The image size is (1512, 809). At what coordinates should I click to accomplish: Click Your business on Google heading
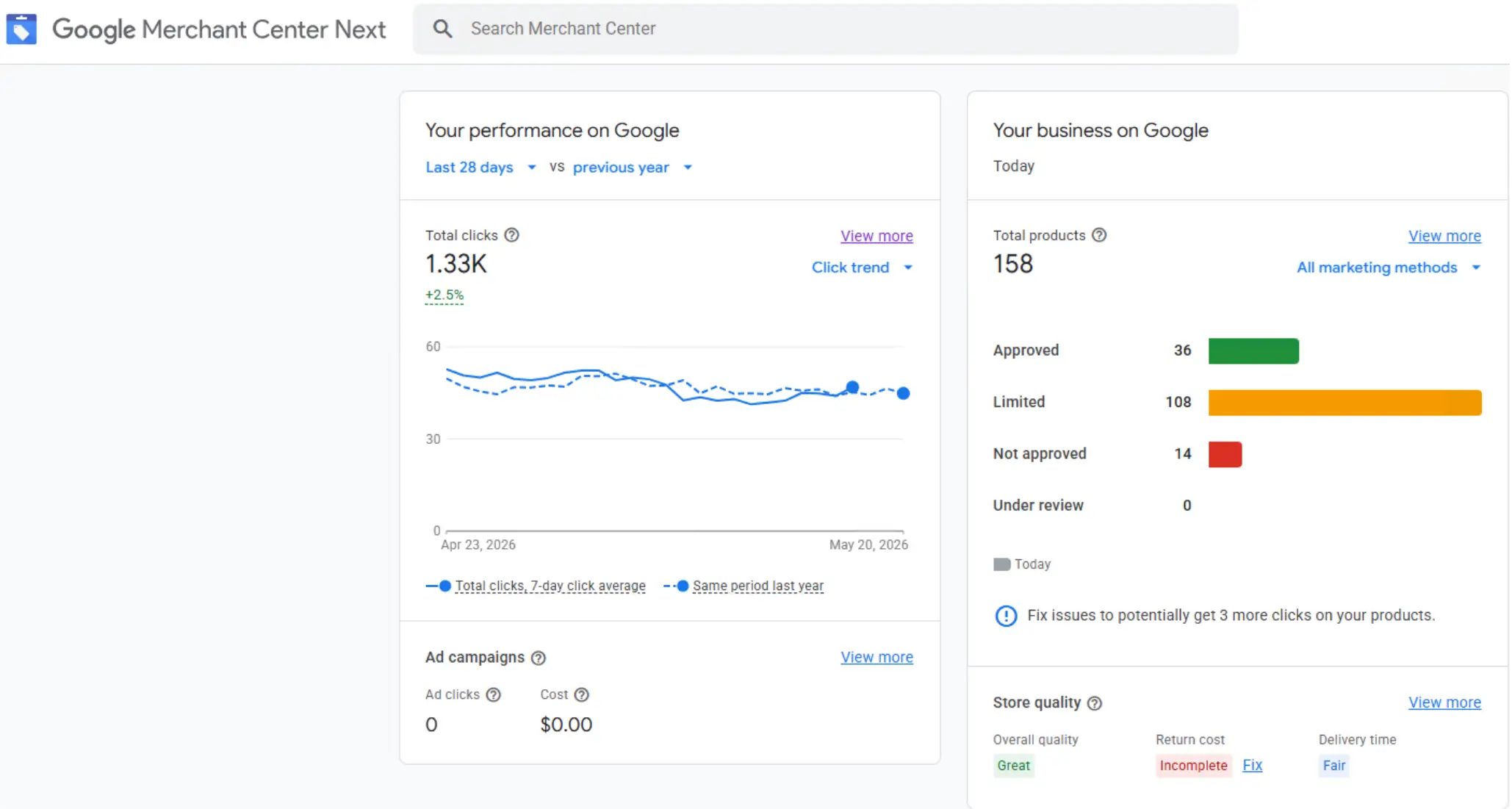pos(1101,130)
